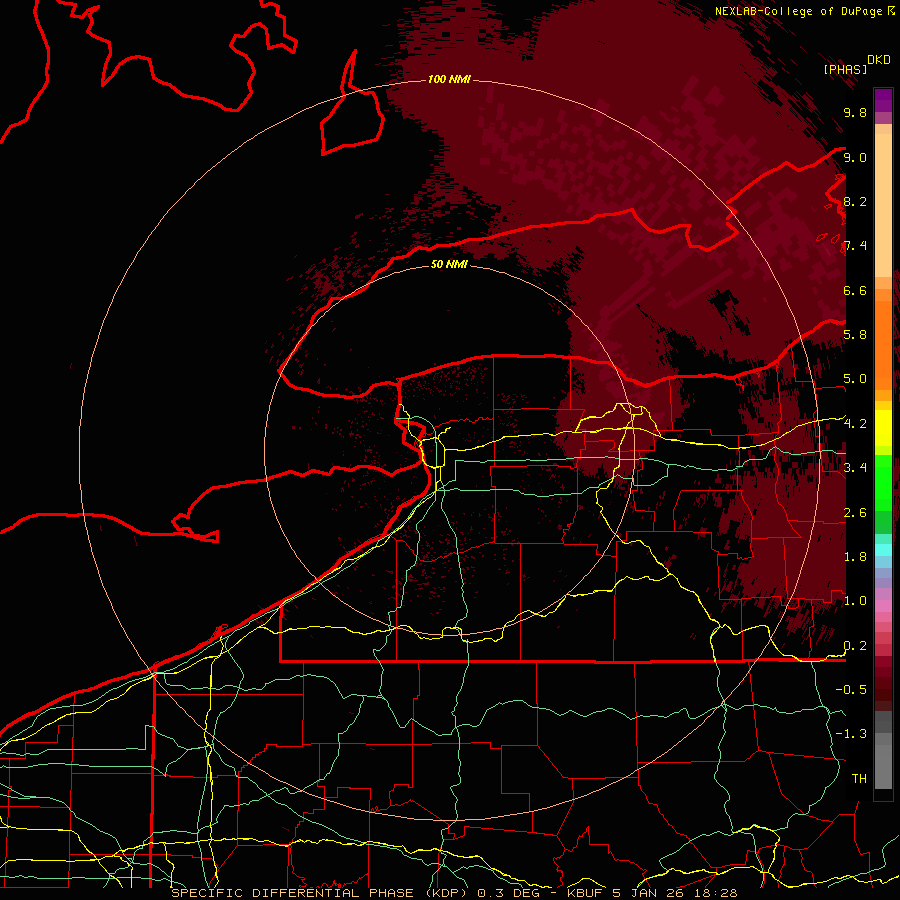Click the 18:28 timestamp
Viewport: 900px width, 900px height.
coord(718,893)
